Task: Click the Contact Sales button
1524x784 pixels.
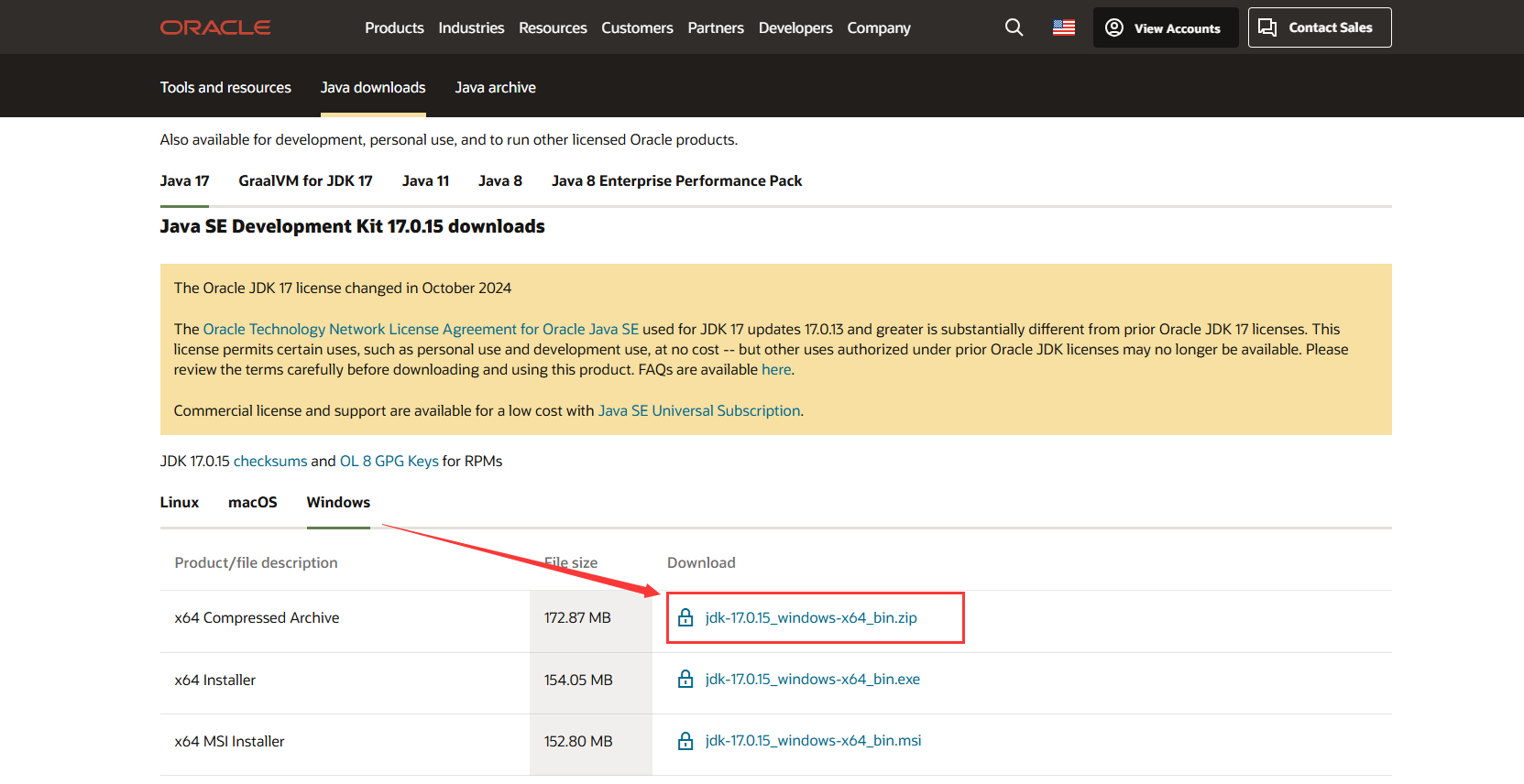Action: click(1320, 27)
